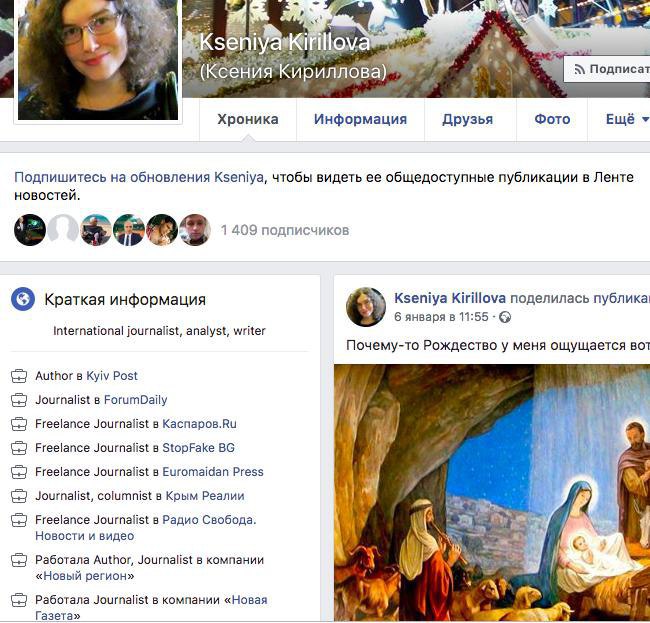The image size is (650, 623).
Task: Click the briefcase icon beside Kyiv Post
Action: [x=19, y=376]
